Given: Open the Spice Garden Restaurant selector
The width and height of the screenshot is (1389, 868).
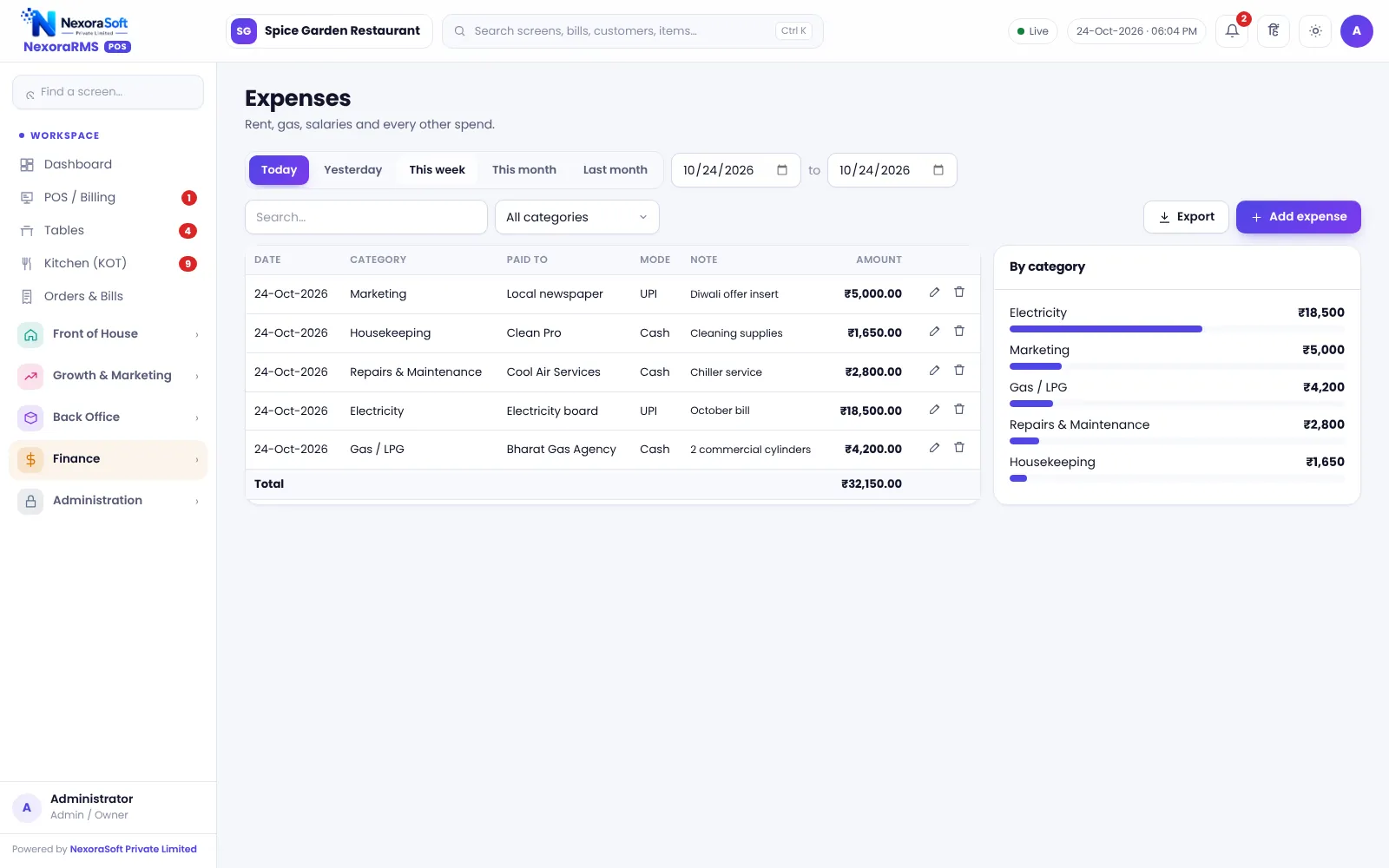Looking at the screenshot, I should pos(329,31).
